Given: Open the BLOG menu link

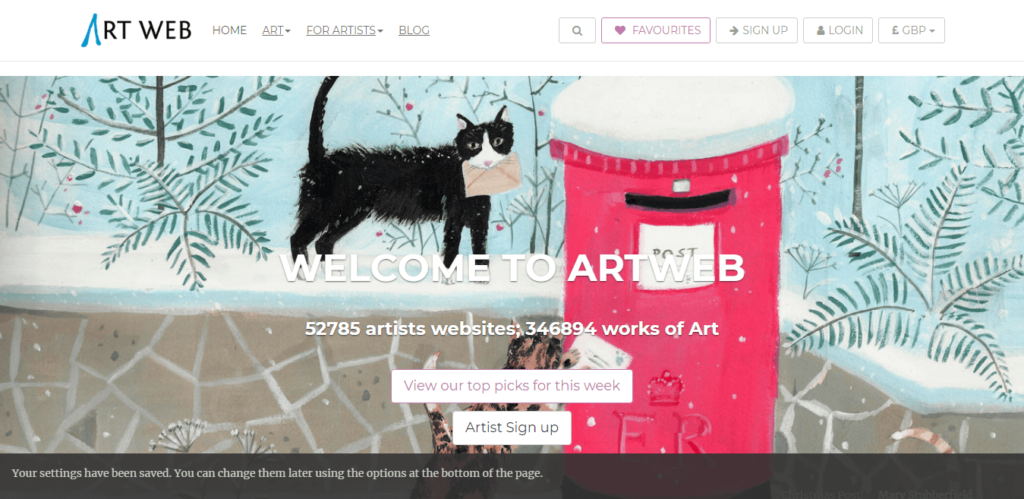Looking at the screenshot, I should pyautogui.click(x=414, y=30).
